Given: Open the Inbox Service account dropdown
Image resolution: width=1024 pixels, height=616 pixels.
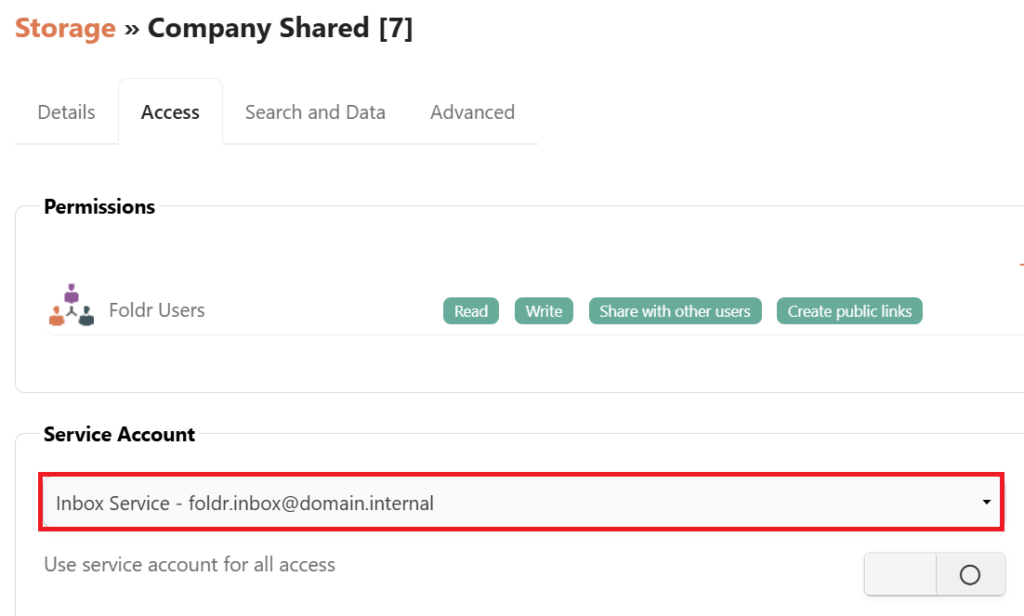Looking at the screenshot, I should pos(520,503).
